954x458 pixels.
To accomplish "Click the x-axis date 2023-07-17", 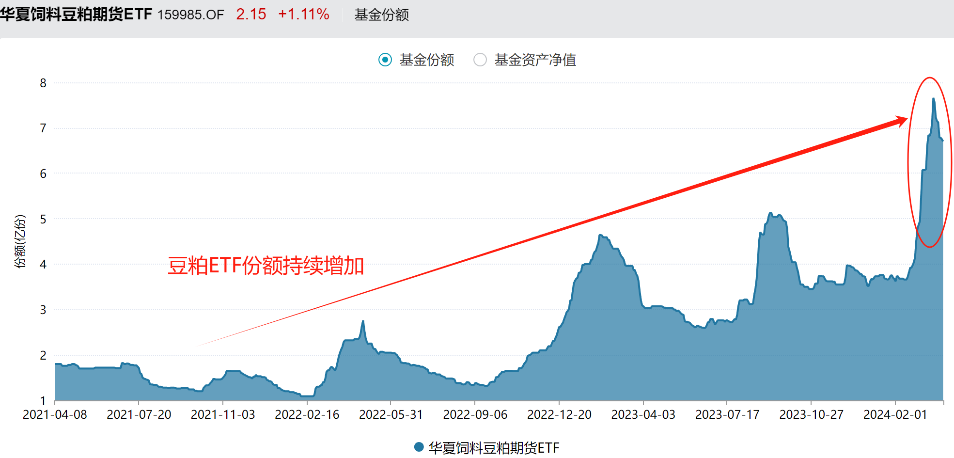I will click(726, 414).
